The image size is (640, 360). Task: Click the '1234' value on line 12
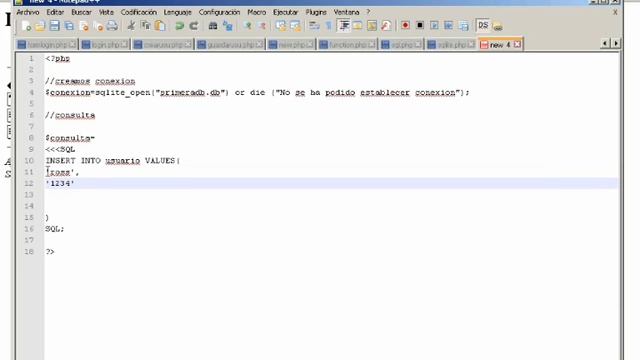[60, 184]
